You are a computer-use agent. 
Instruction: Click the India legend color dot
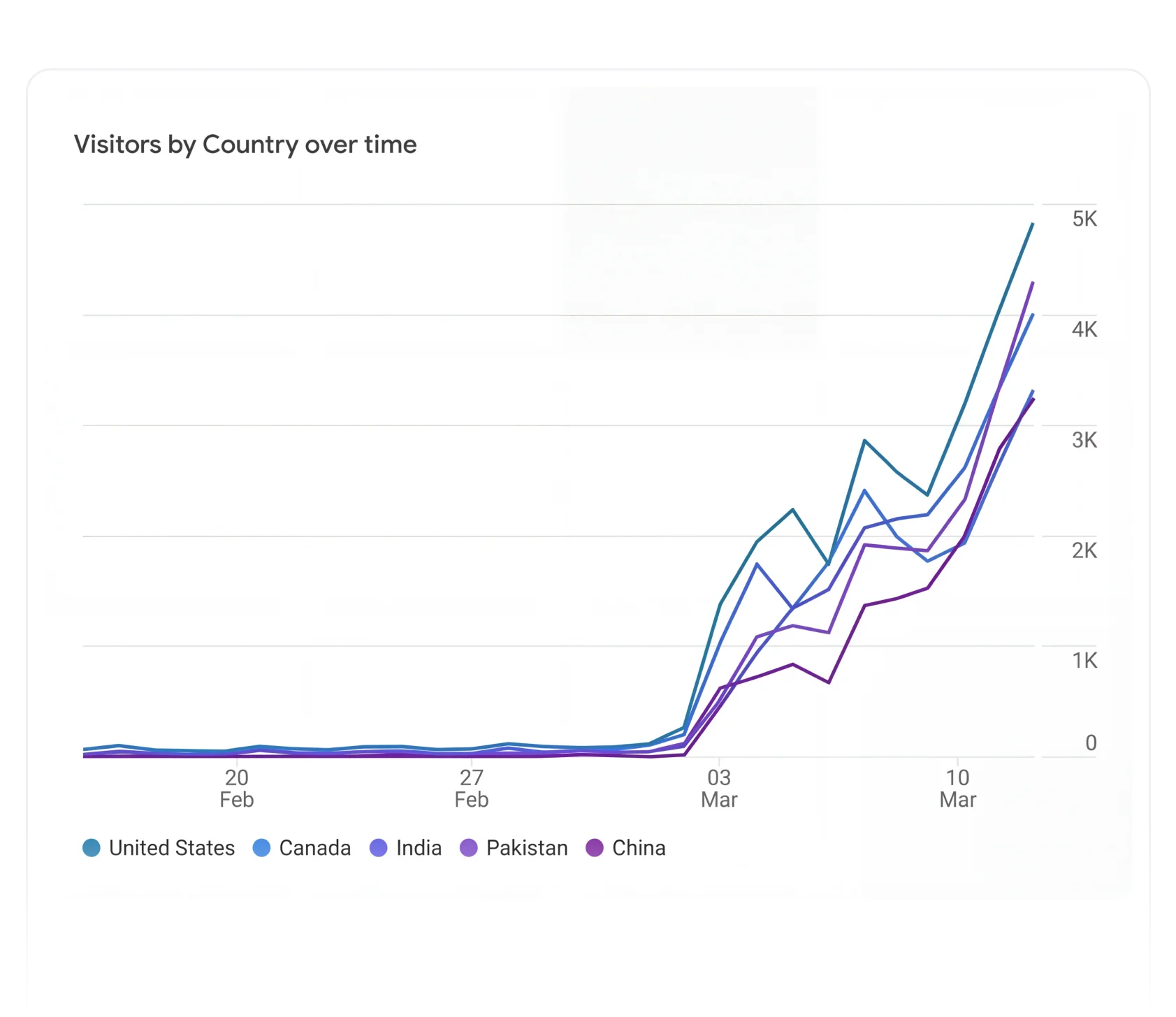pos(378,848)
